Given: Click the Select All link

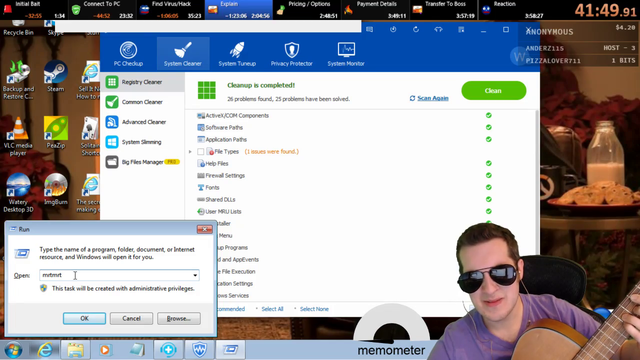Looking at the screenshot, I should [x=272, y=309].
